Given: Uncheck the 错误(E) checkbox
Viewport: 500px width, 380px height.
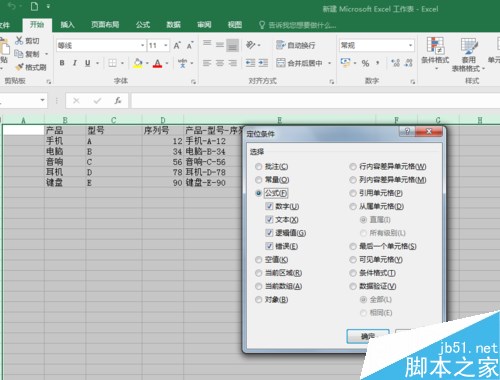Looking at the screenshot, I should coord(269,246).
